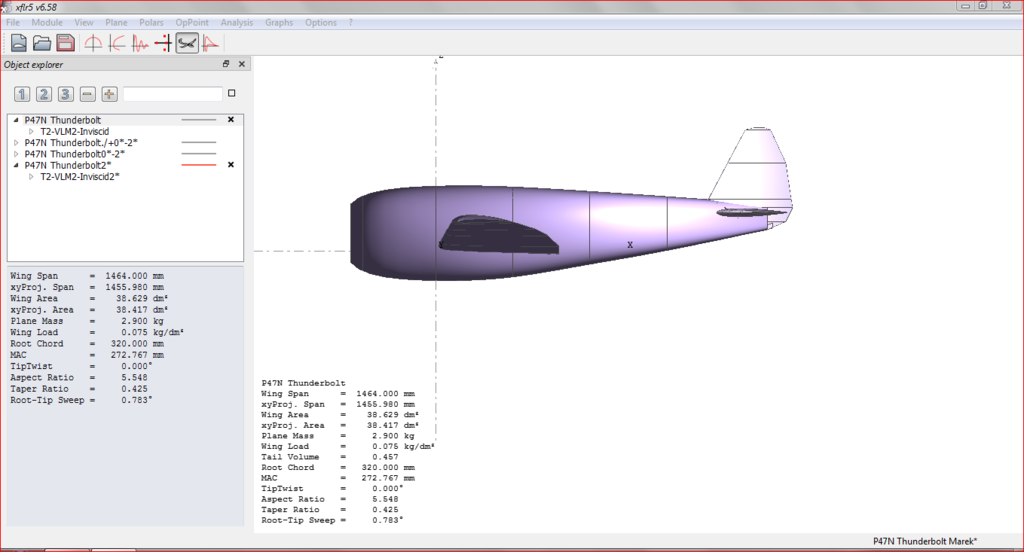Expand the T2-VLM2-Inviscid polar node
This screenshot has height=552, width=1024.
coord(31,131)
